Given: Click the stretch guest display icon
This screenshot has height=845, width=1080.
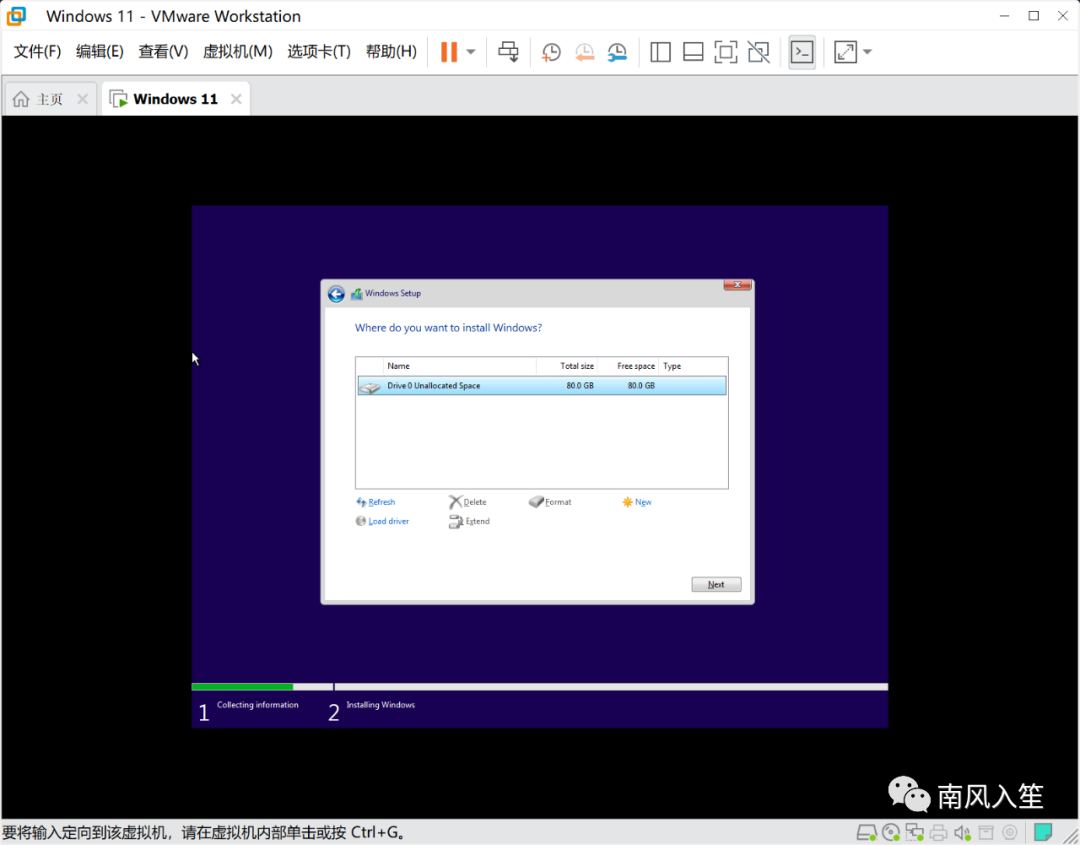Looking at the screenshot, I should pyautogui.click(x=845, y=52).
